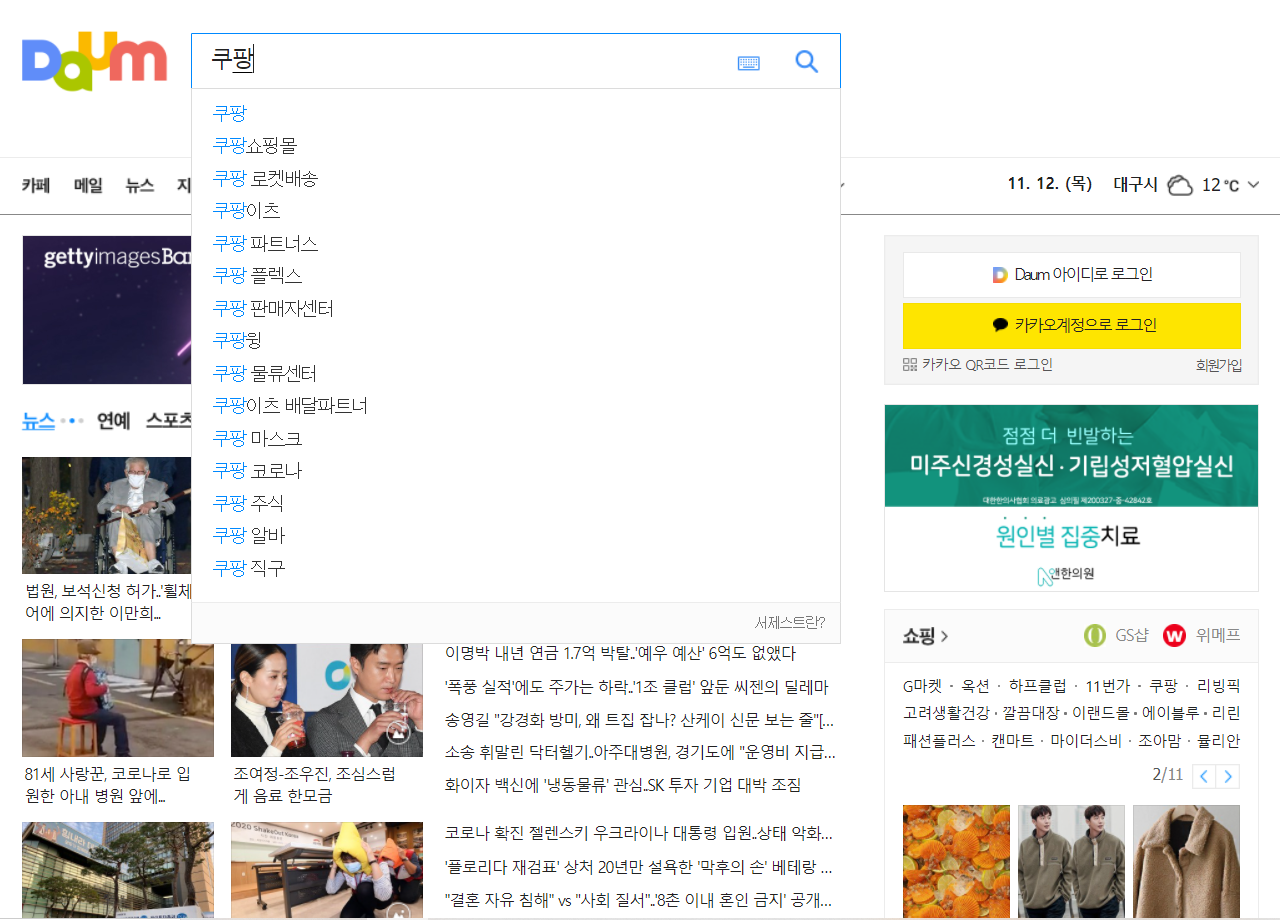
Task: Click the 옥션 shopping link
Action: point(976,686)
